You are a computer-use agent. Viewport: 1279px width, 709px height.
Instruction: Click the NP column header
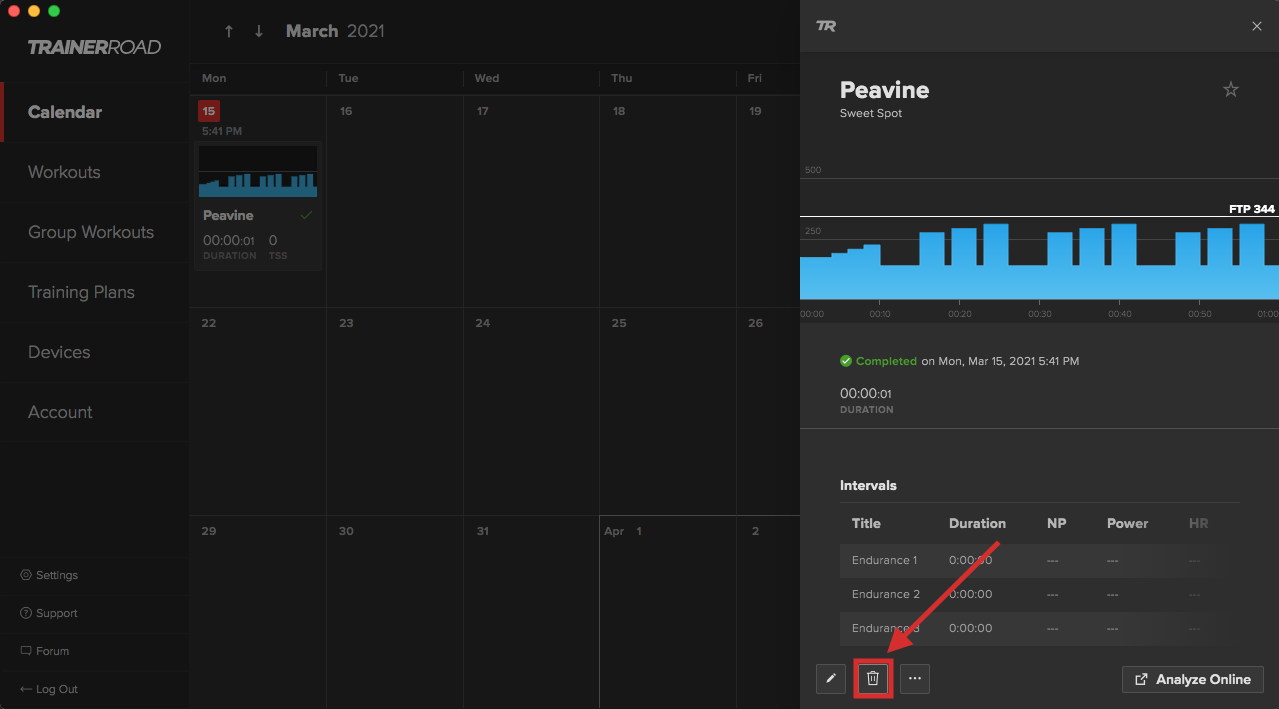coord(1056,523)
